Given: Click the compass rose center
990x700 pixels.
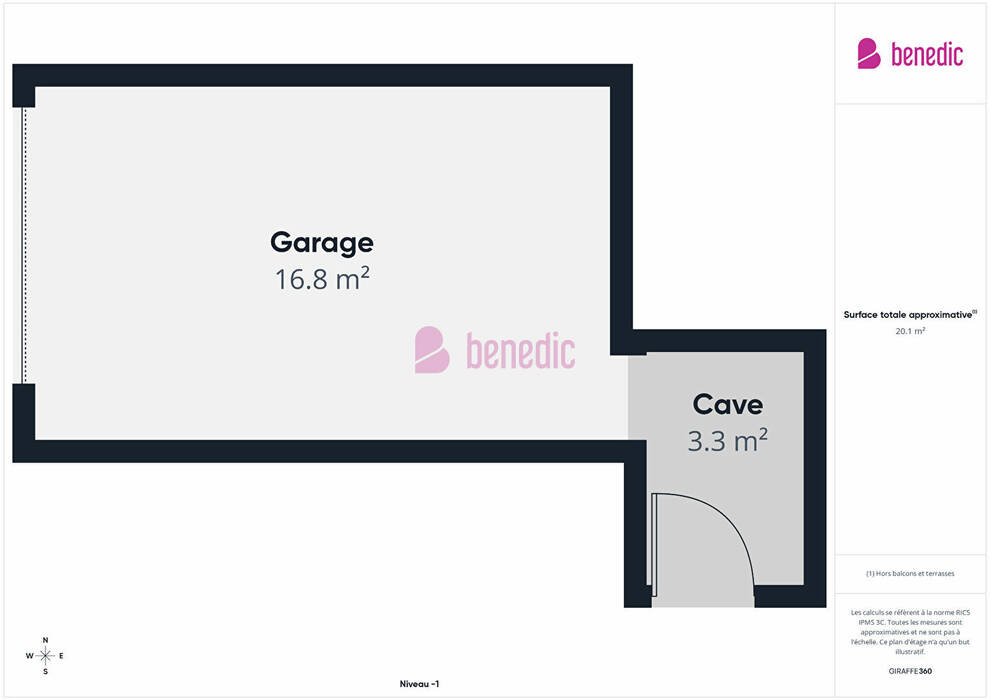Looking at the screenshot, I should tap(45, 656).
